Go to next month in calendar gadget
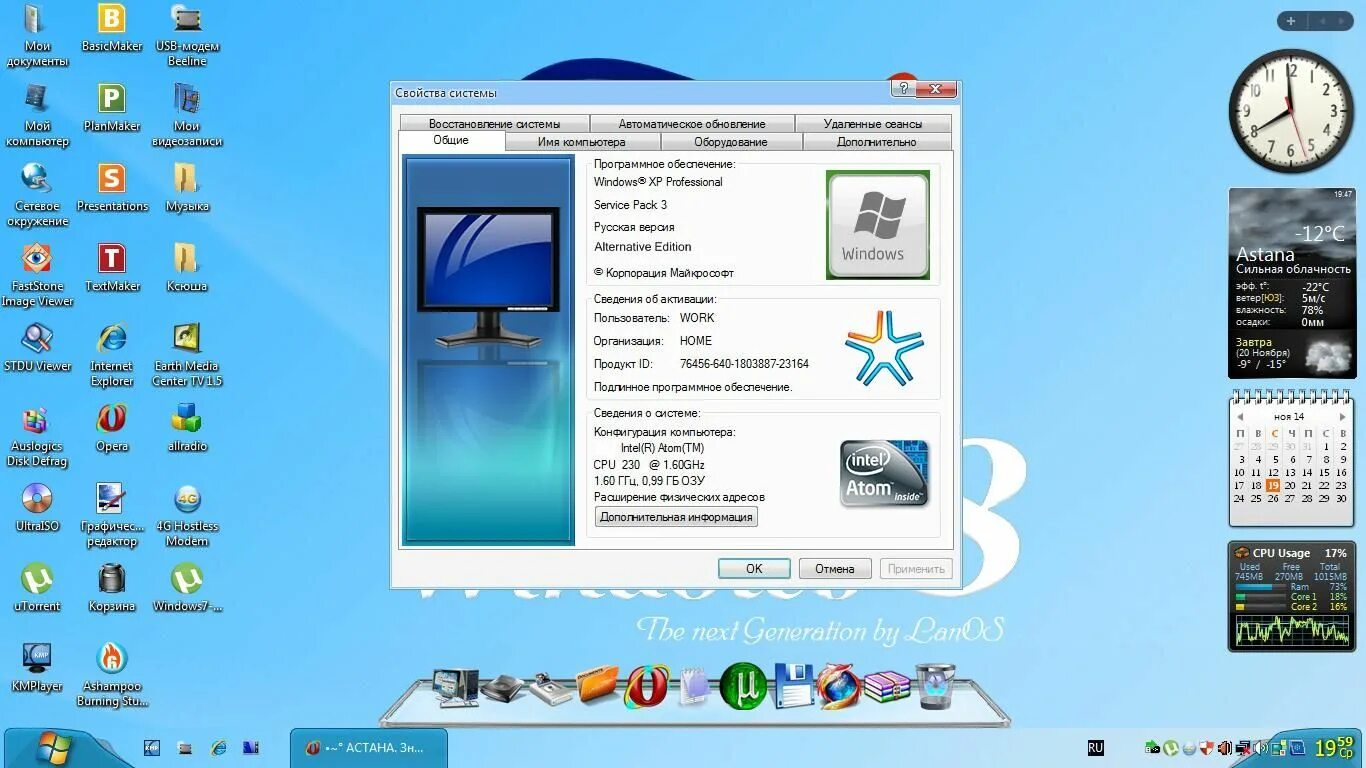The height and width of the screenshot is (768, 1366). pos(1342,416)
